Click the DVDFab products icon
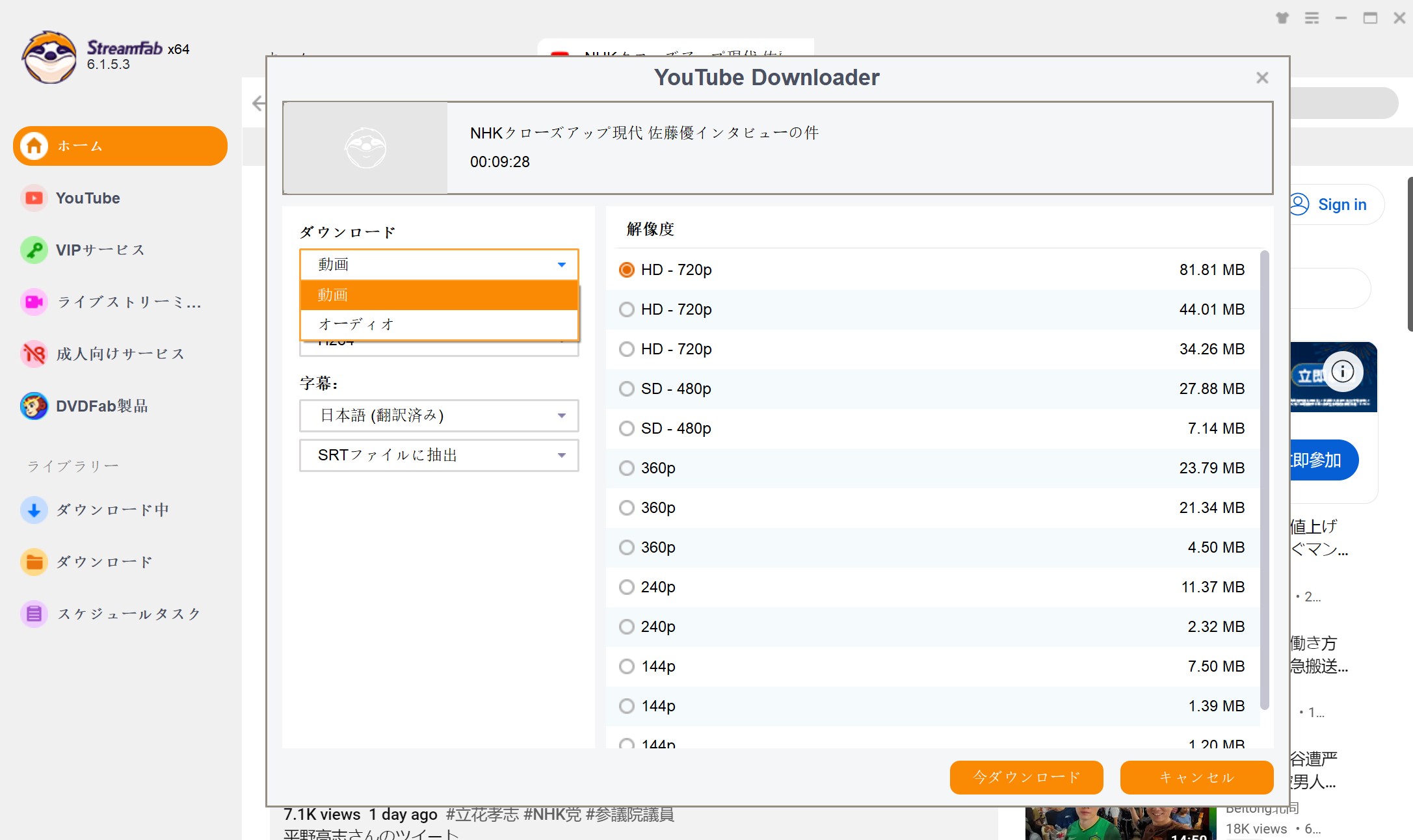The width and height of the screenshot is (1413, 840). (34, 406)
